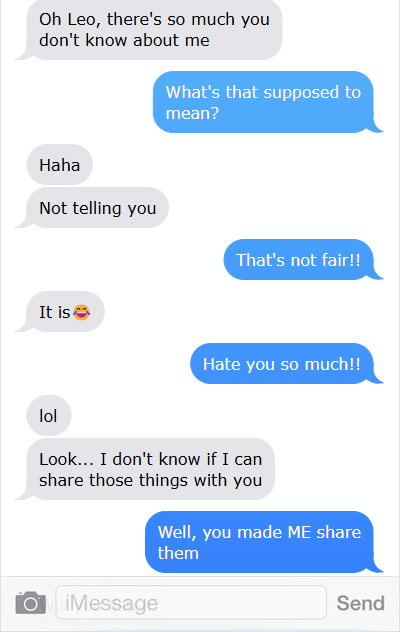
Task: Select the "What's that supposed to mean?" bubble
Action: (263, 102)
